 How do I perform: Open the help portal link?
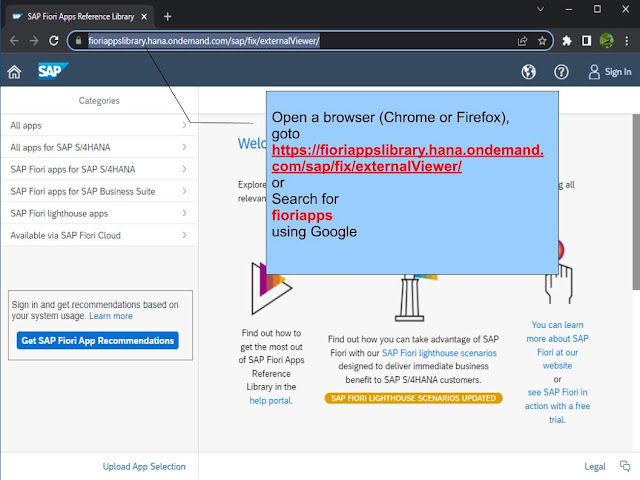(271, 400)
